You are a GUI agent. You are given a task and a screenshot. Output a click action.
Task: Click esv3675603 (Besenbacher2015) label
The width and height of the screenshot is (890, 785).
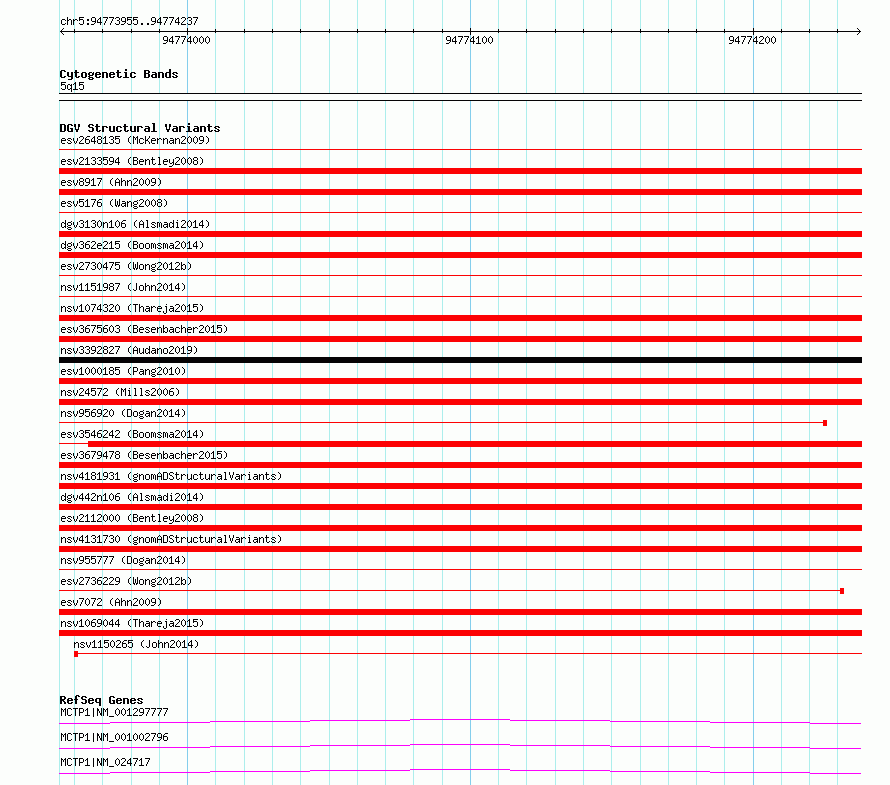(144, 329)
